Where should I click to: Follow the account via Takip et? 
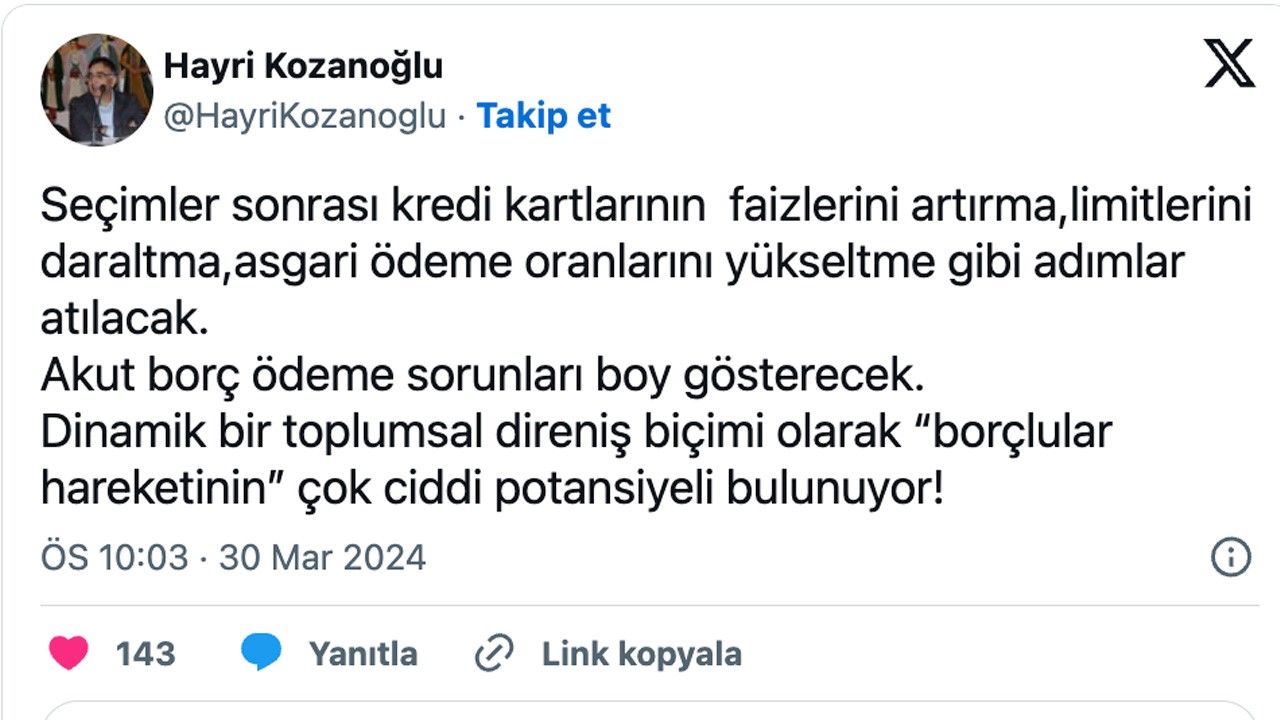(x=543, y=116)
